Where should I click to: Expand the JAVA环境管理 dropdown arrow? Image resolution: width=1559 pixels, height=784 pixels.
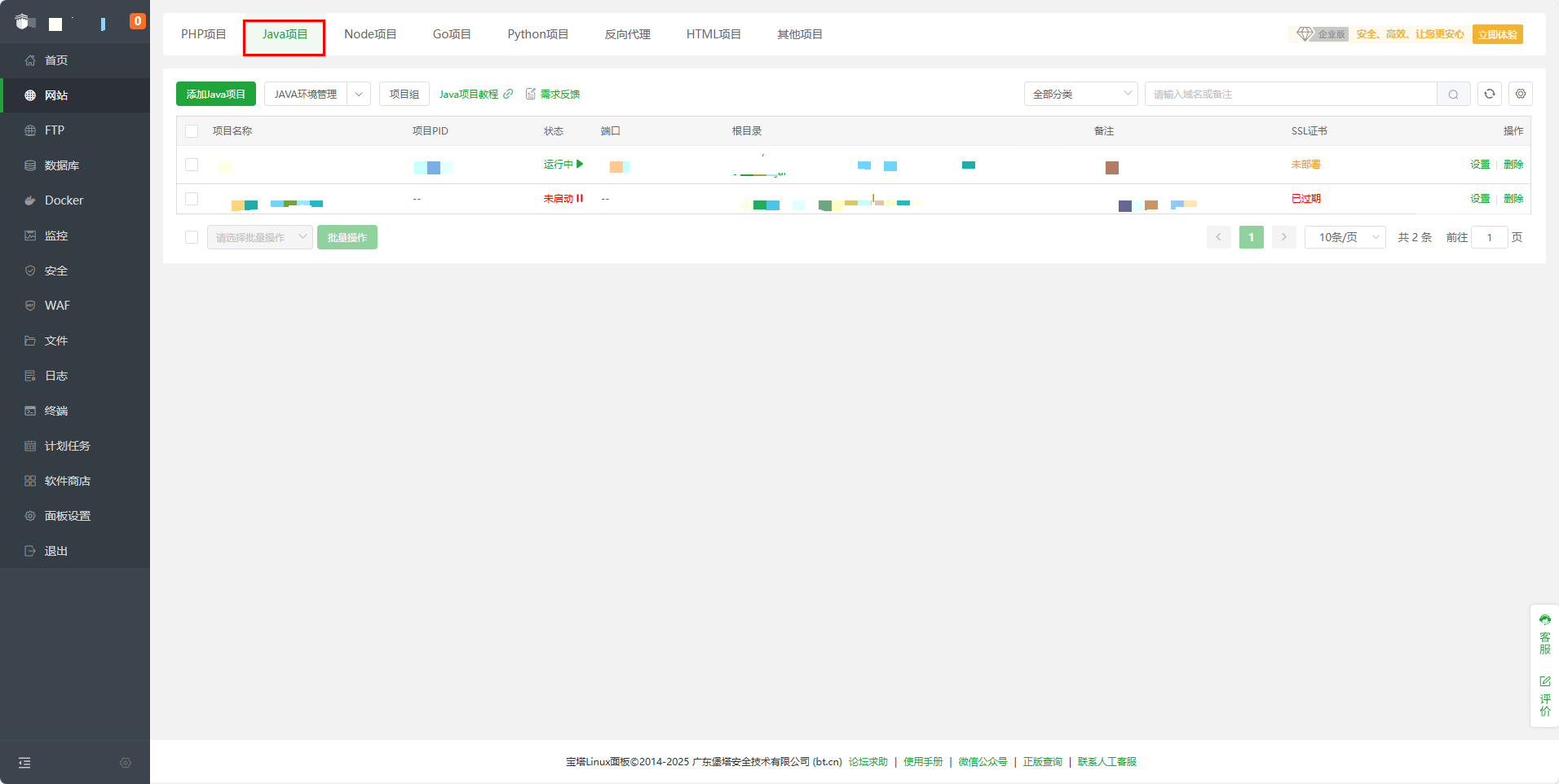coord(359,94)
